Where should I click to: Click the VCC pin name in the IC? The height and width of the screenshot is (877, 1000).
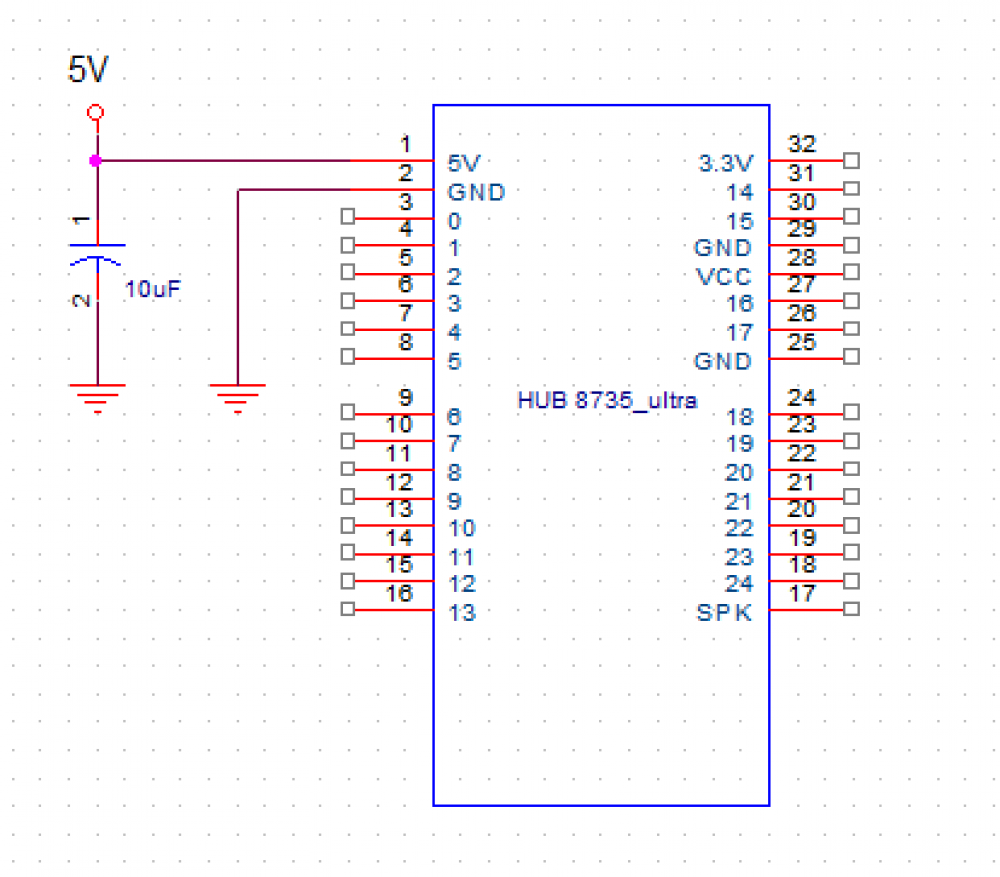(724, 276)
